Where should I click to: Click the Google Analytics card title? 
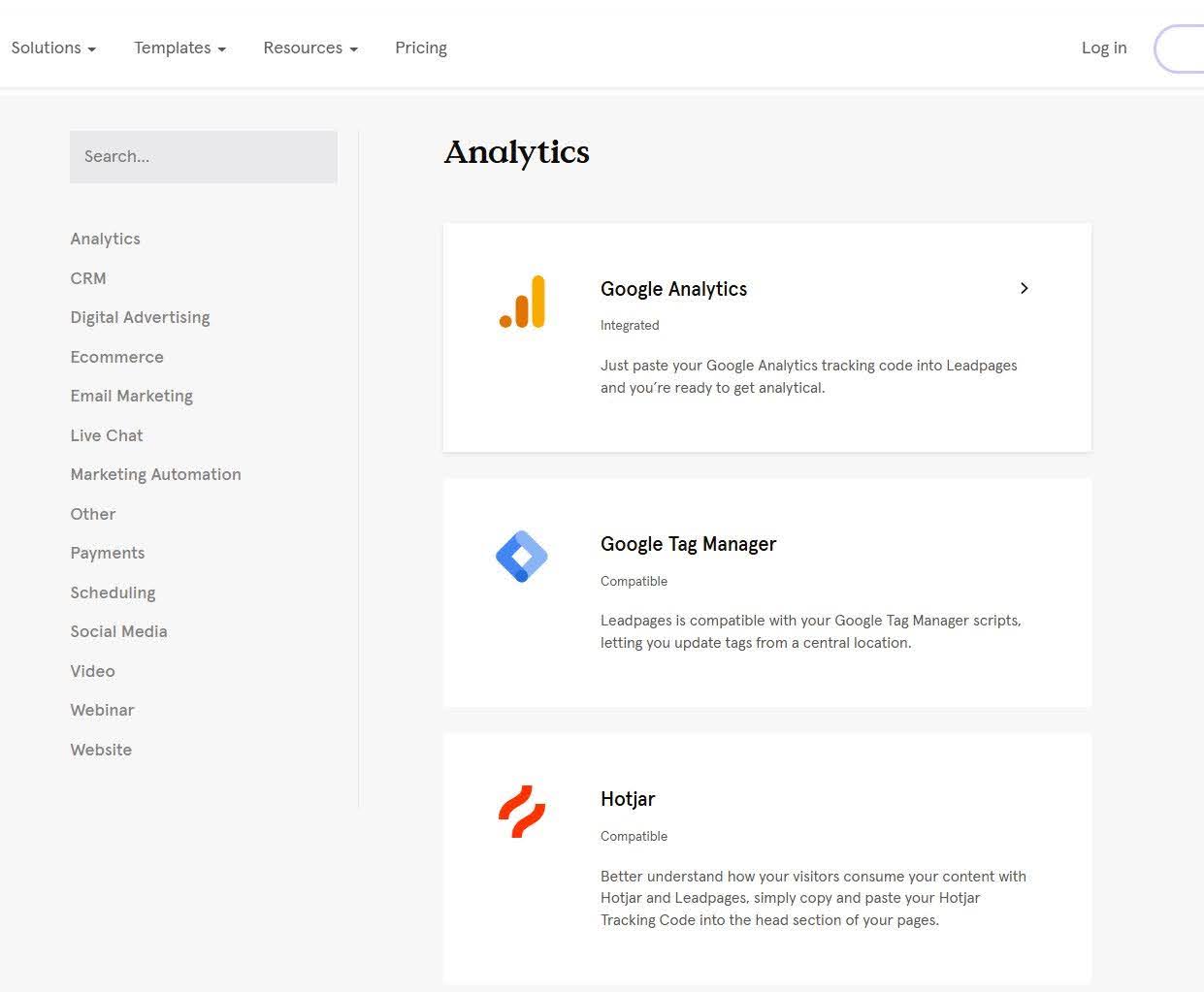click(x=673, y=289)
